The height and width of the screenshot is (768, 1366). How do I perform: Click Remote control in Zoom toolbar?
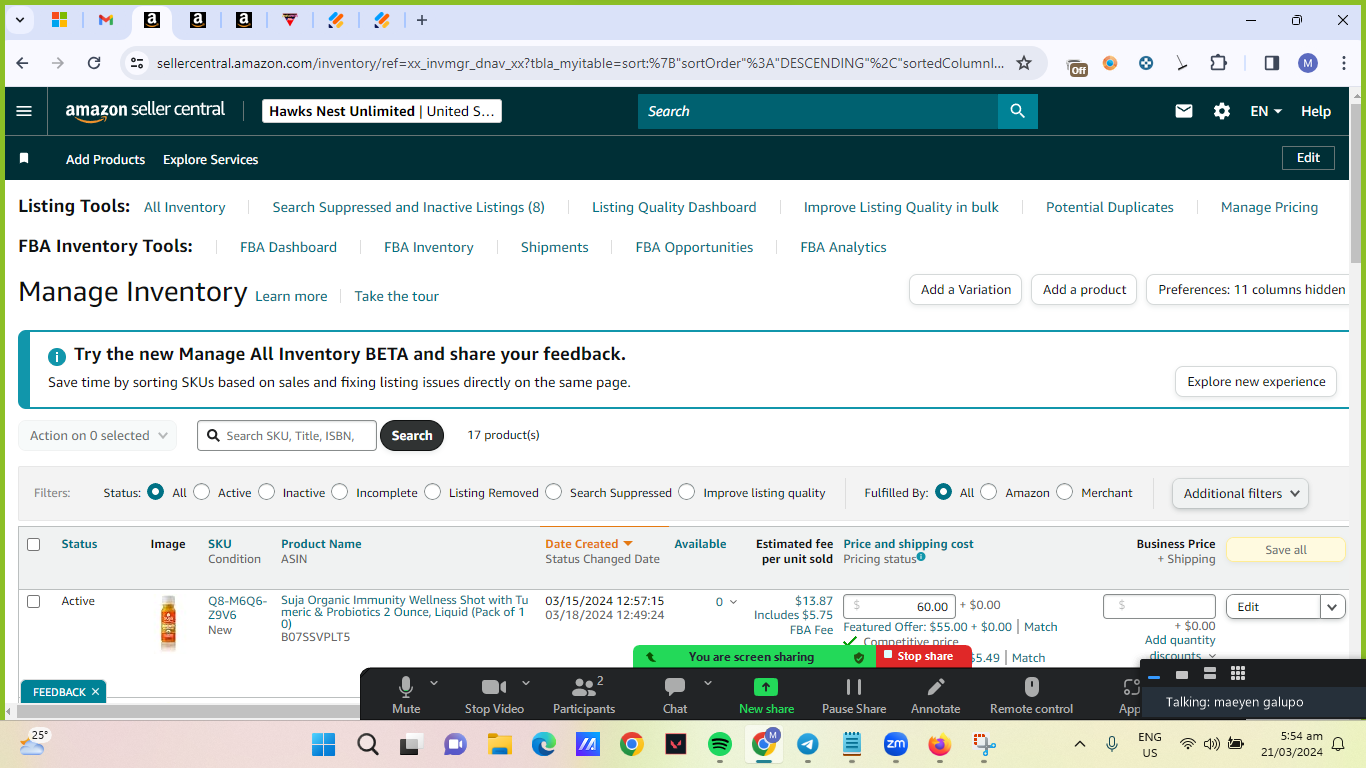(1031, 695)
